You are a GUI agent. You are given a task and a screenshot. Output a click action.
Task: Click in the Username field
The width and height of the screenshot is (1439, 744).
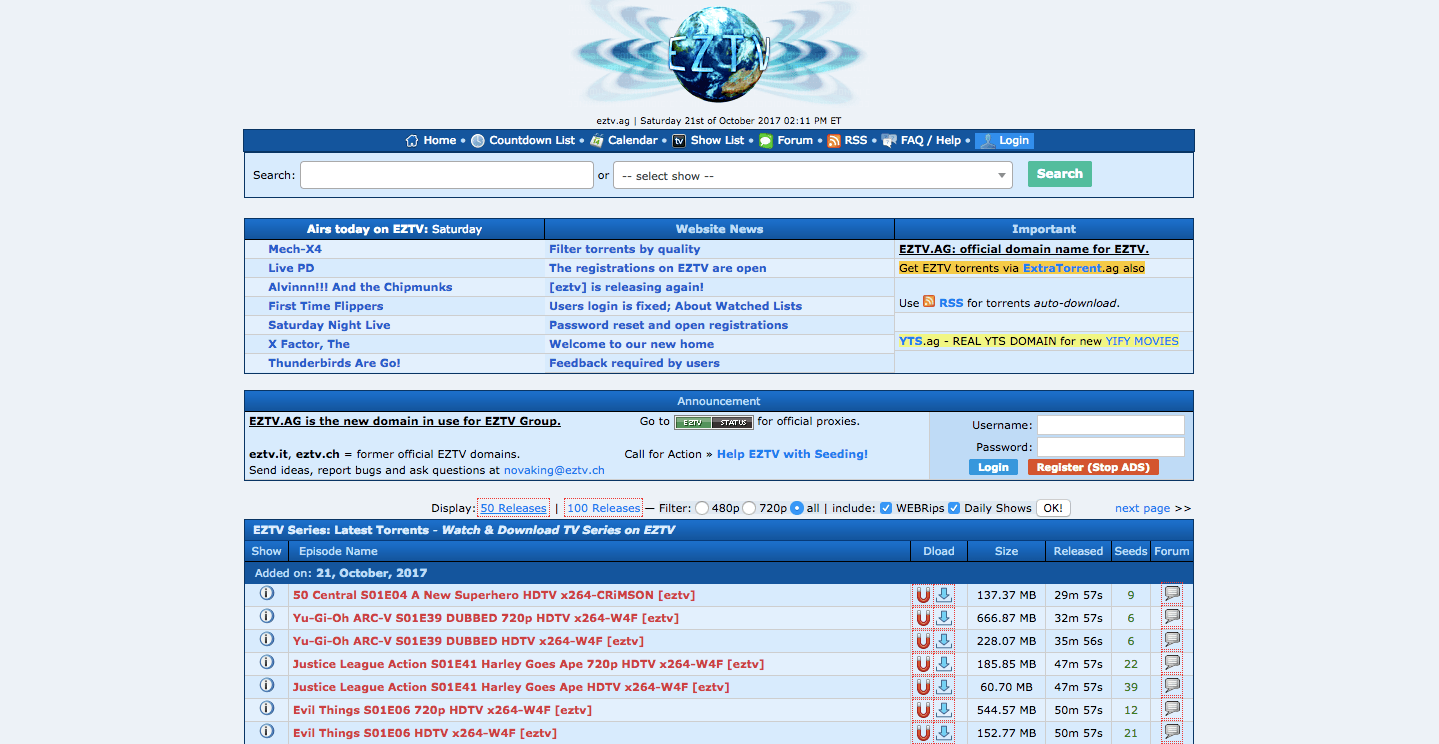click(1111, 425)
